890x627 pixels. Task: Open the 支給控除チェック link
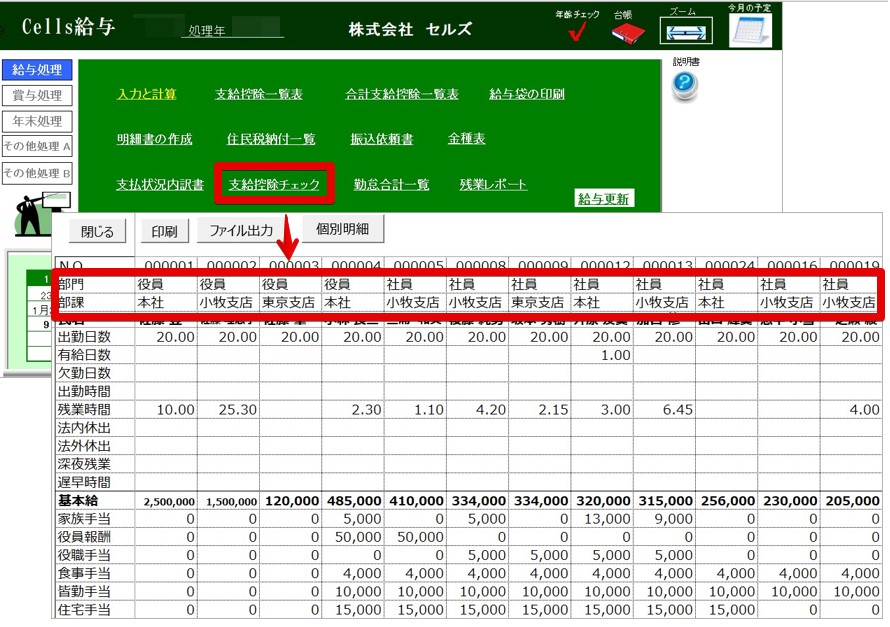click(x=274, y=185)
